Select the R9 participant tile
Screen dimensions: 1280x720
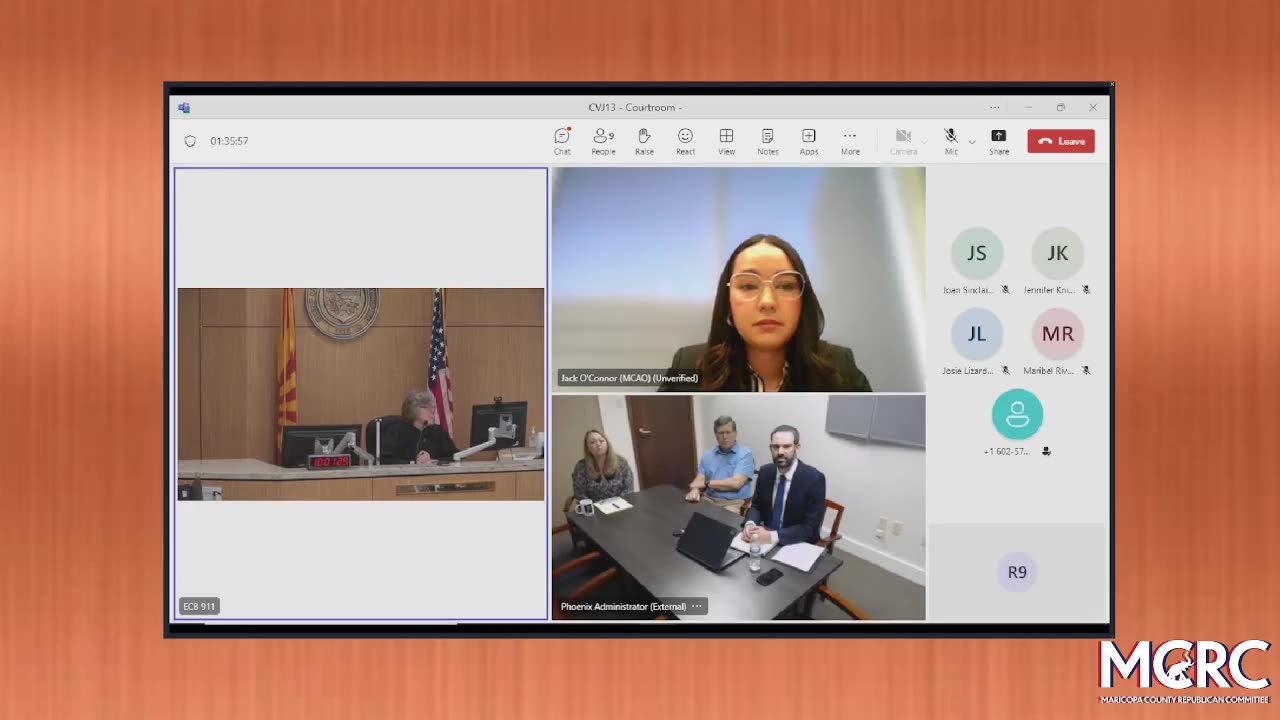point(1017,572)
